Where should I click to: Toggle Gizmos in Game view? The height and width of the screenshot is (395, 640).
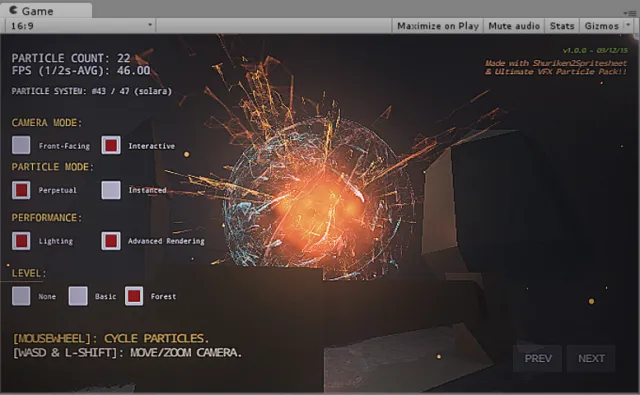point(602,26)
